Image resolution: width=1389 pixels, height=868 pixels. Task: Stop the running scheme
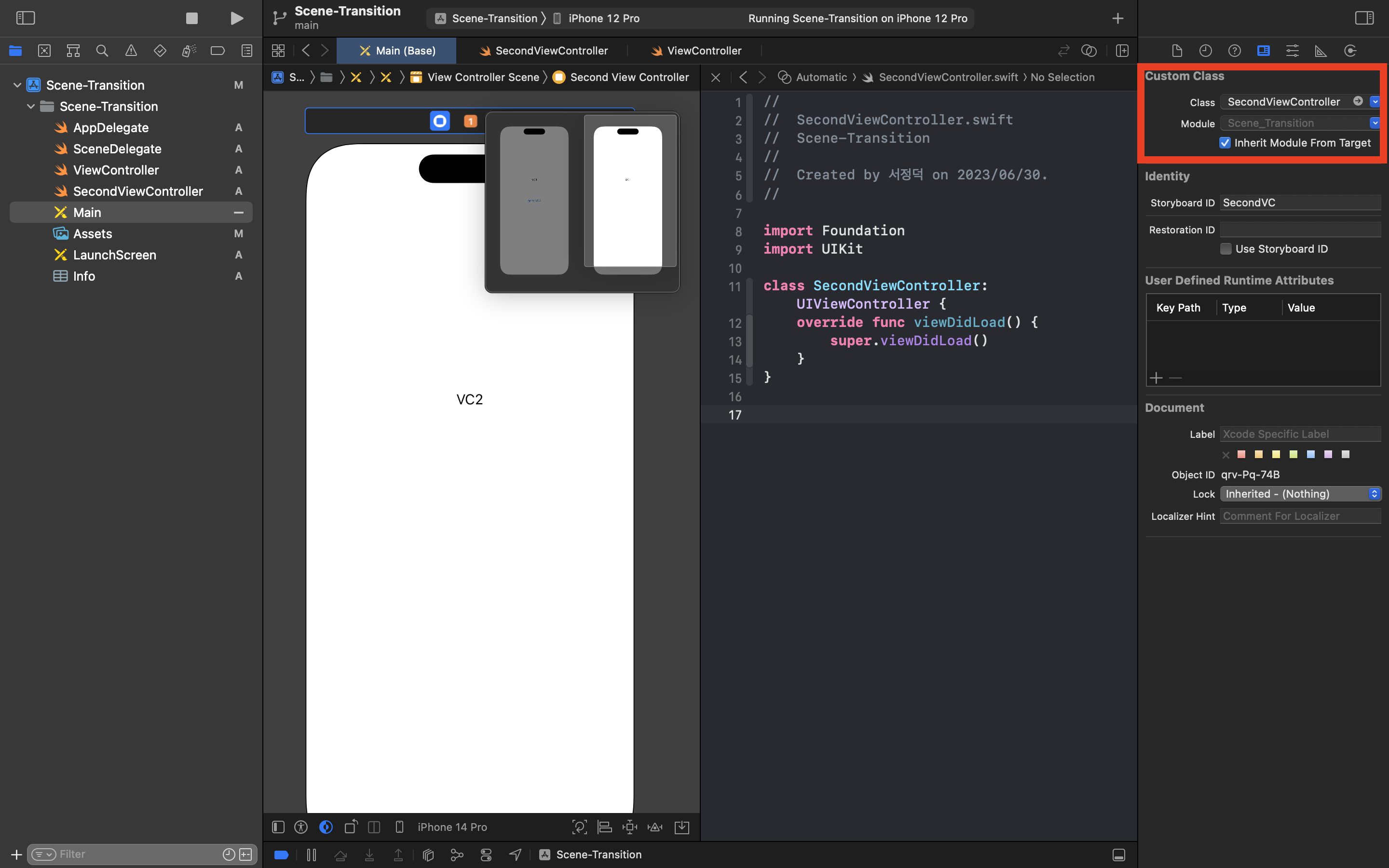pos(191,18)
